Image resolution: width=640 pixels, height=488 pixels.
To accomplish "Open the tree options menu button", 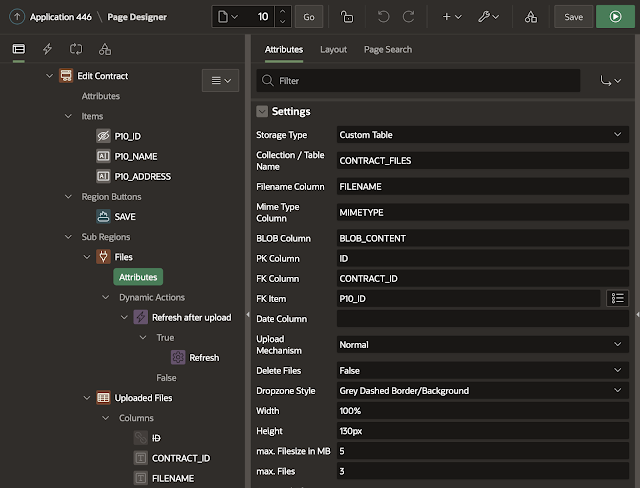I will [x=220, y=80].
